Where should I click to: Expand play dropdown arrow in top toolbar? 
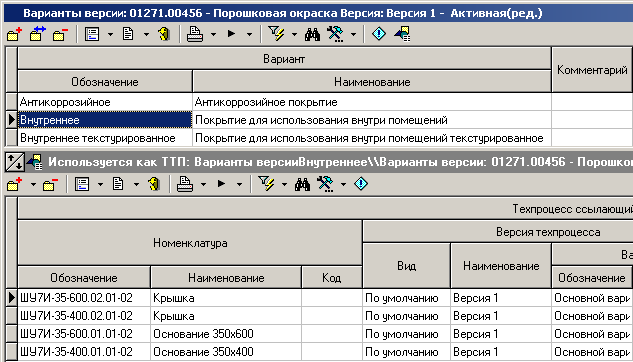(249, 35)
